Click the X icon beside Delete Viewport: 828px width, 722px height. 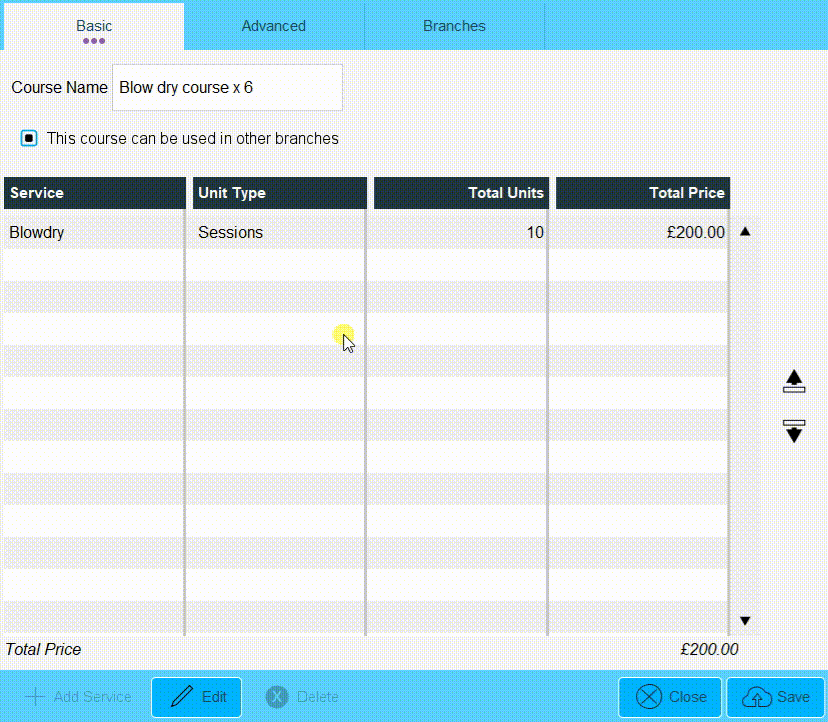point(277,697)
